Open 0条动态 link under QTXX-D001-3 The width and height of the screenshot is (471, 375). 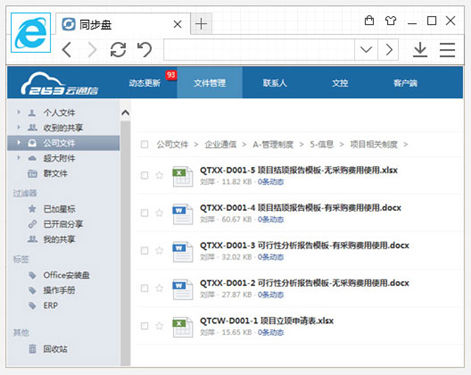coord(270,257)
